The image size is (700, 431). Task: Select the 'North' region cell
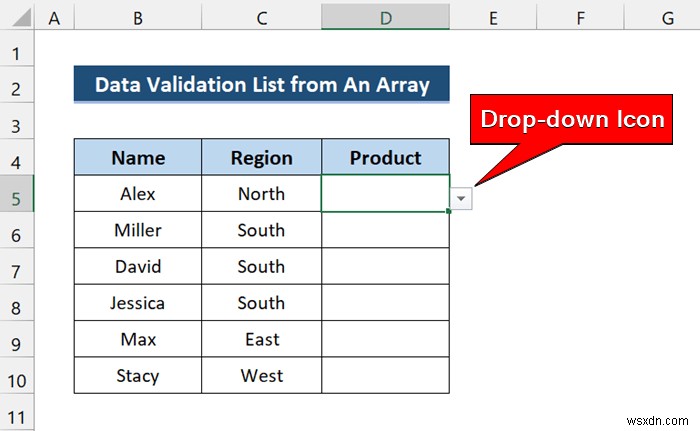[x=262, y=193]
